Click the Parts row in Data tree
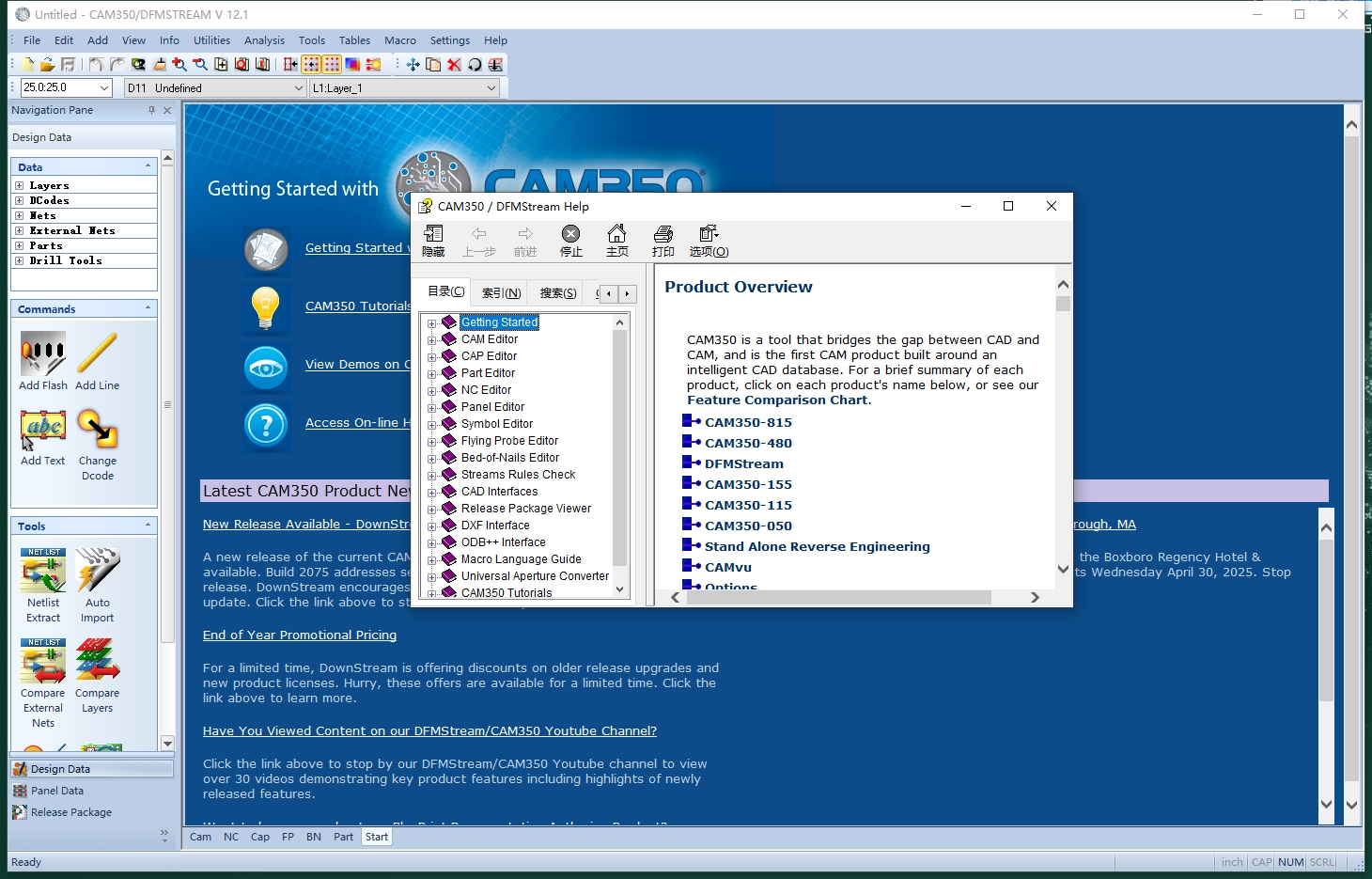The image size is (1372, 879). click(x=84, y=246)
